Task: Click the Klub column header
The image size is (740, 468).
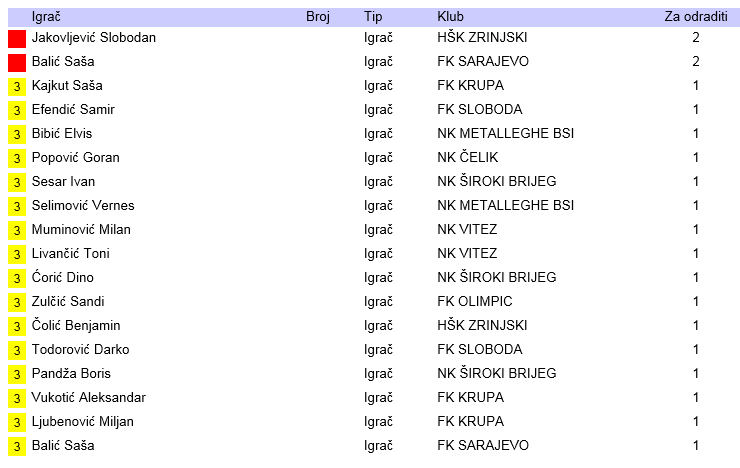Action: (x=450, y=17)
